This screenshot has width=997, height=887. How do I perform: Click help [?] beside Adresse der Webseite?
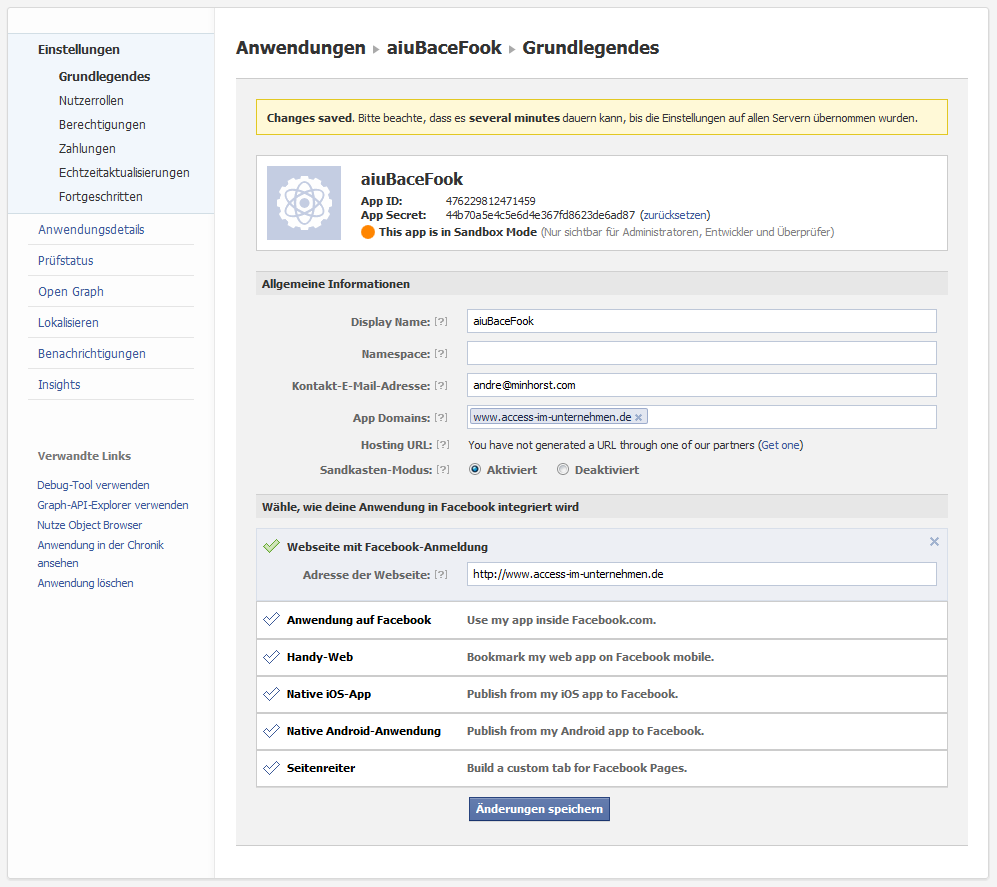point(441,574)
